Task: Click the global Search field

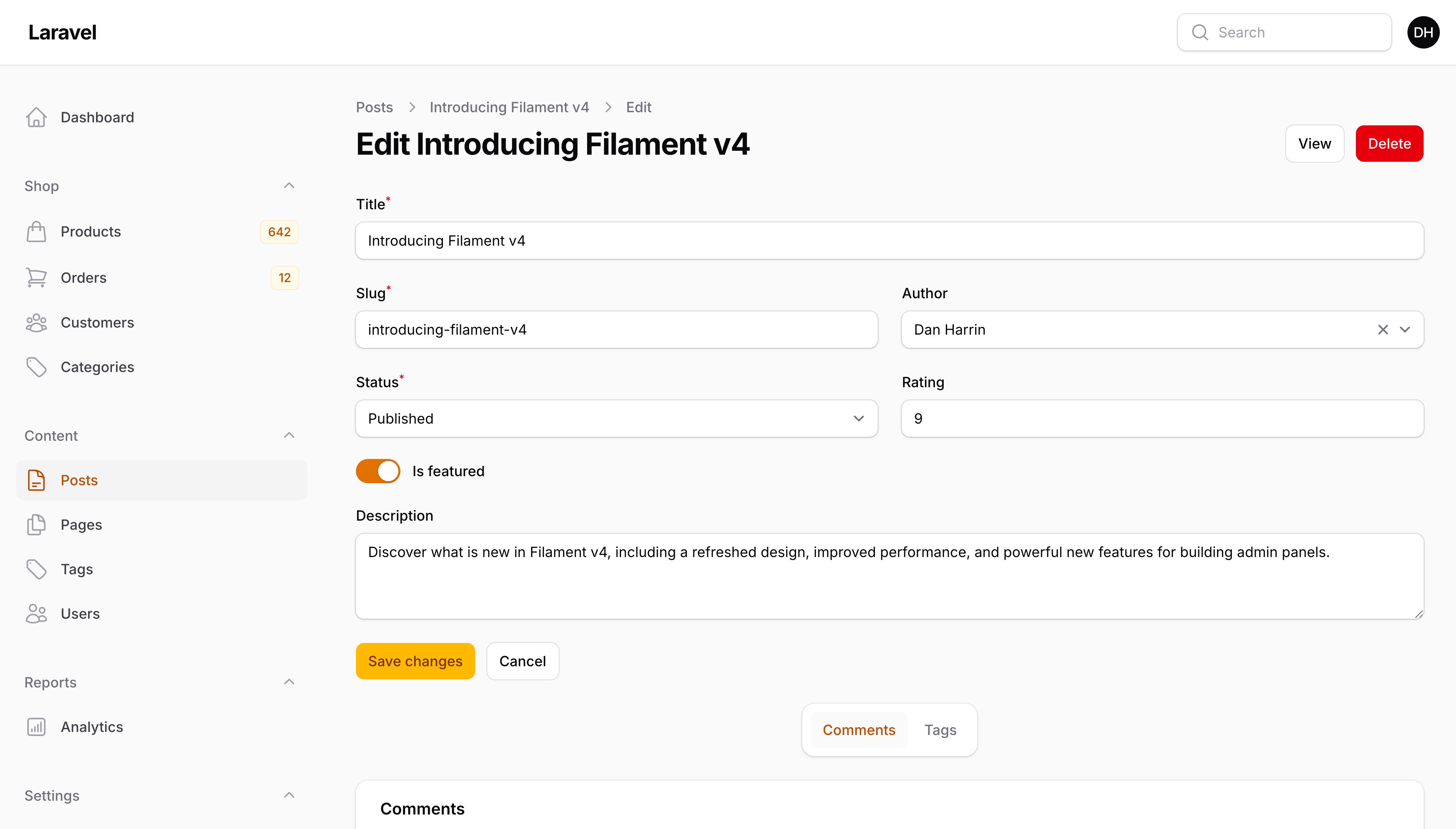Action: click(x=1284, y=32)
